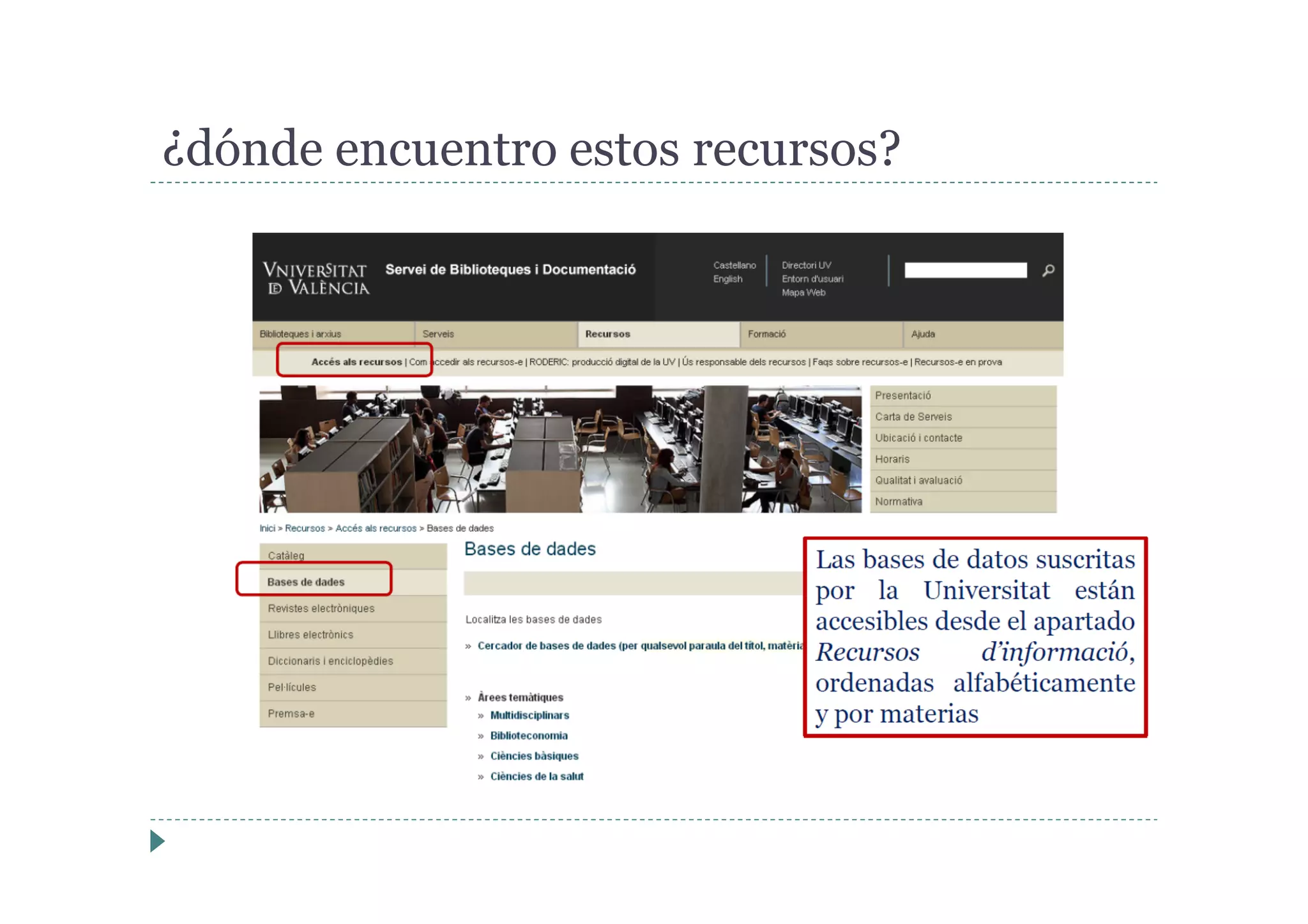Screen dimensions: 1308x924
Task: Open Ciències bàsiques thematic area
Action: (534, 756)
